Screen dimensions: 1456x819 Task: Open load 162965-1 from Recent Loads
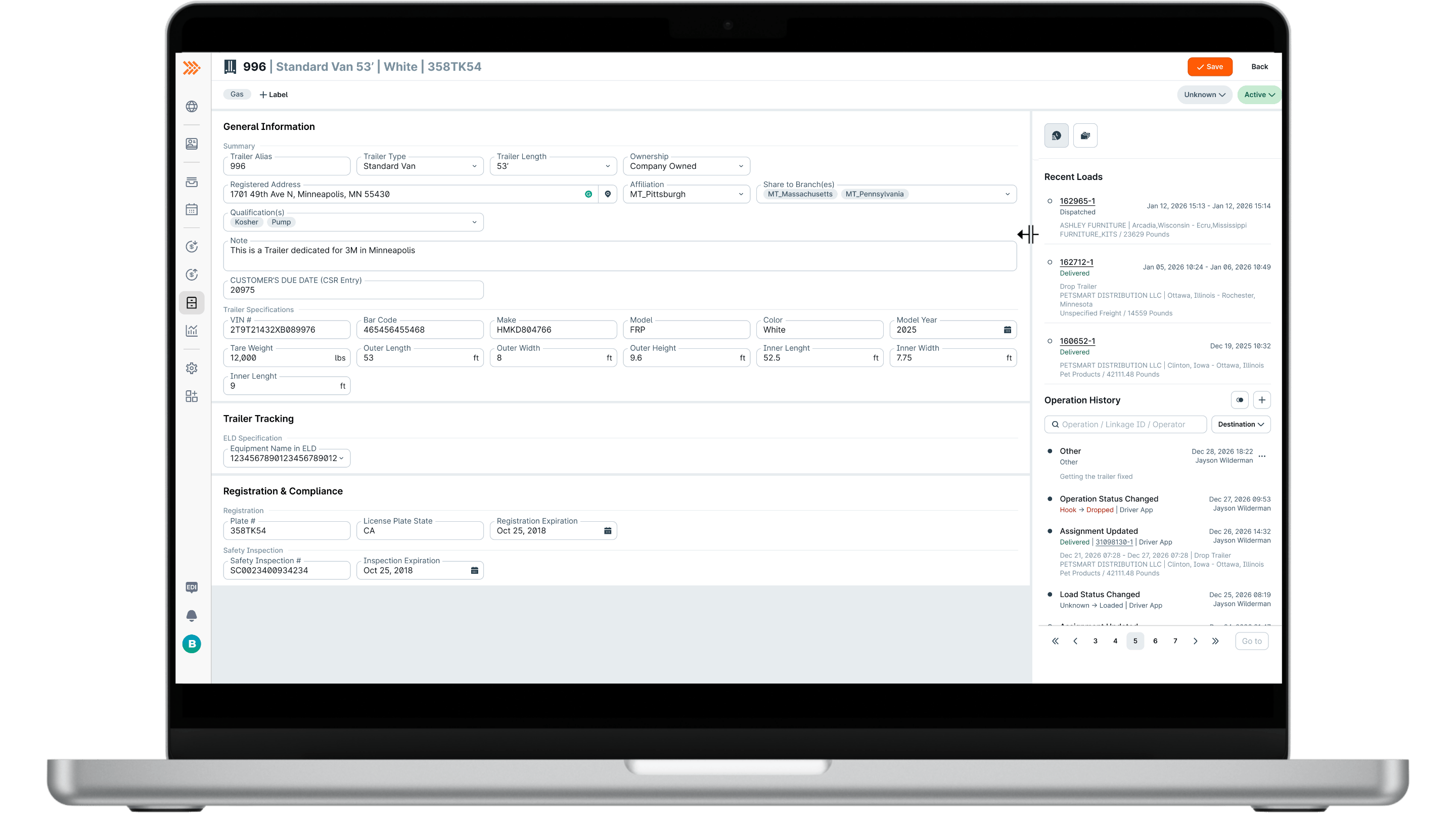(x=1077, y=201)
